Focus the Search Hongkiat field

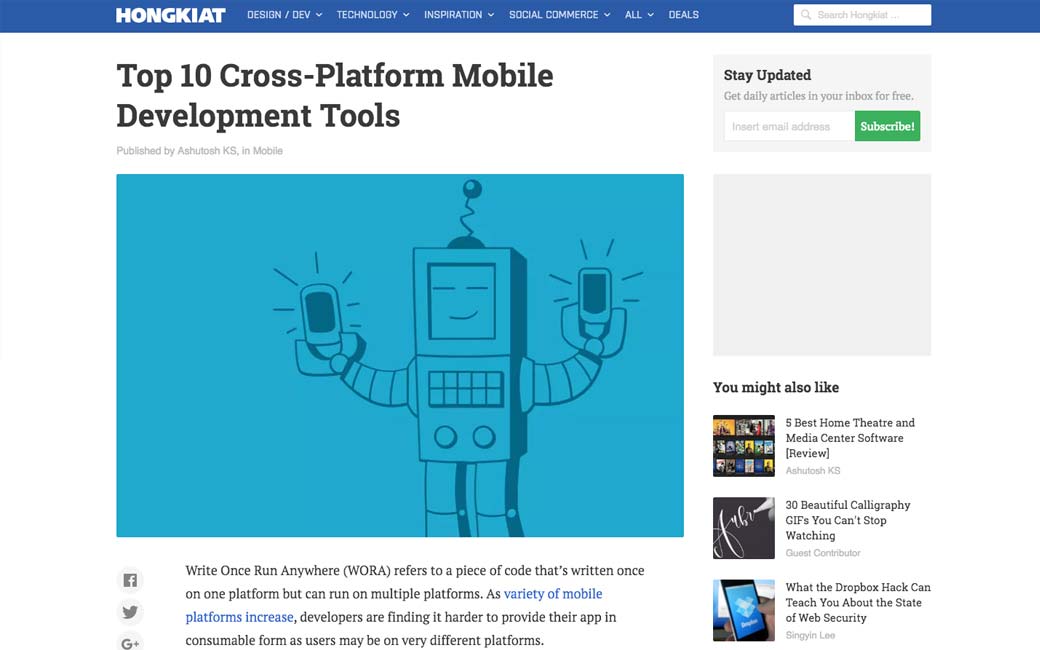870,15
